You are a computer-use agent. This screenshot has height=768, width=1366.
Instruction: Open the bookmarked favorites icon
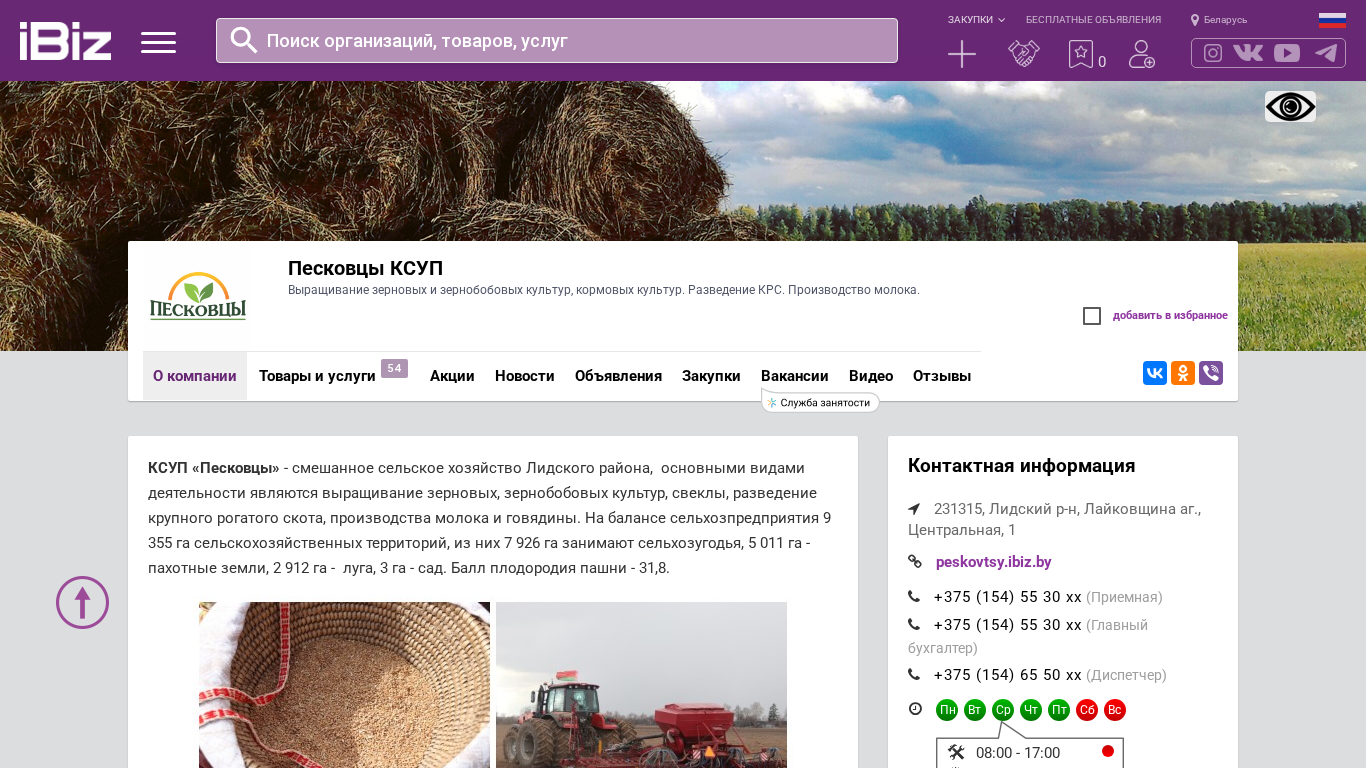coord(1081,54)
